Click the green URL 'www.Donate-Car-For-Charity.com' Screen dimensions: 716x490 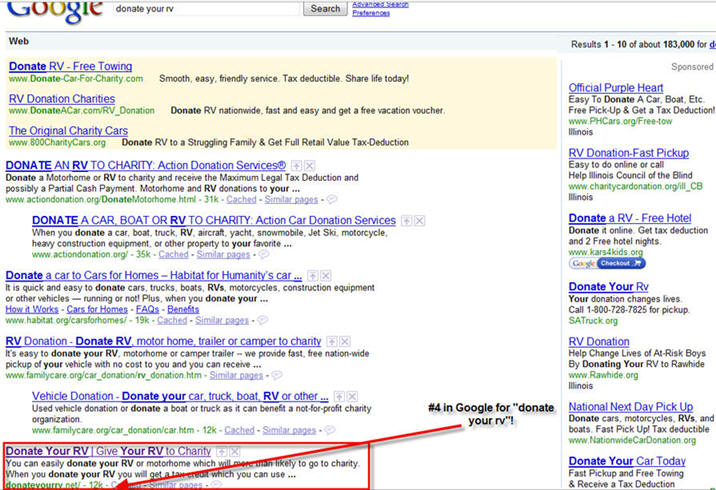point(76,79)
